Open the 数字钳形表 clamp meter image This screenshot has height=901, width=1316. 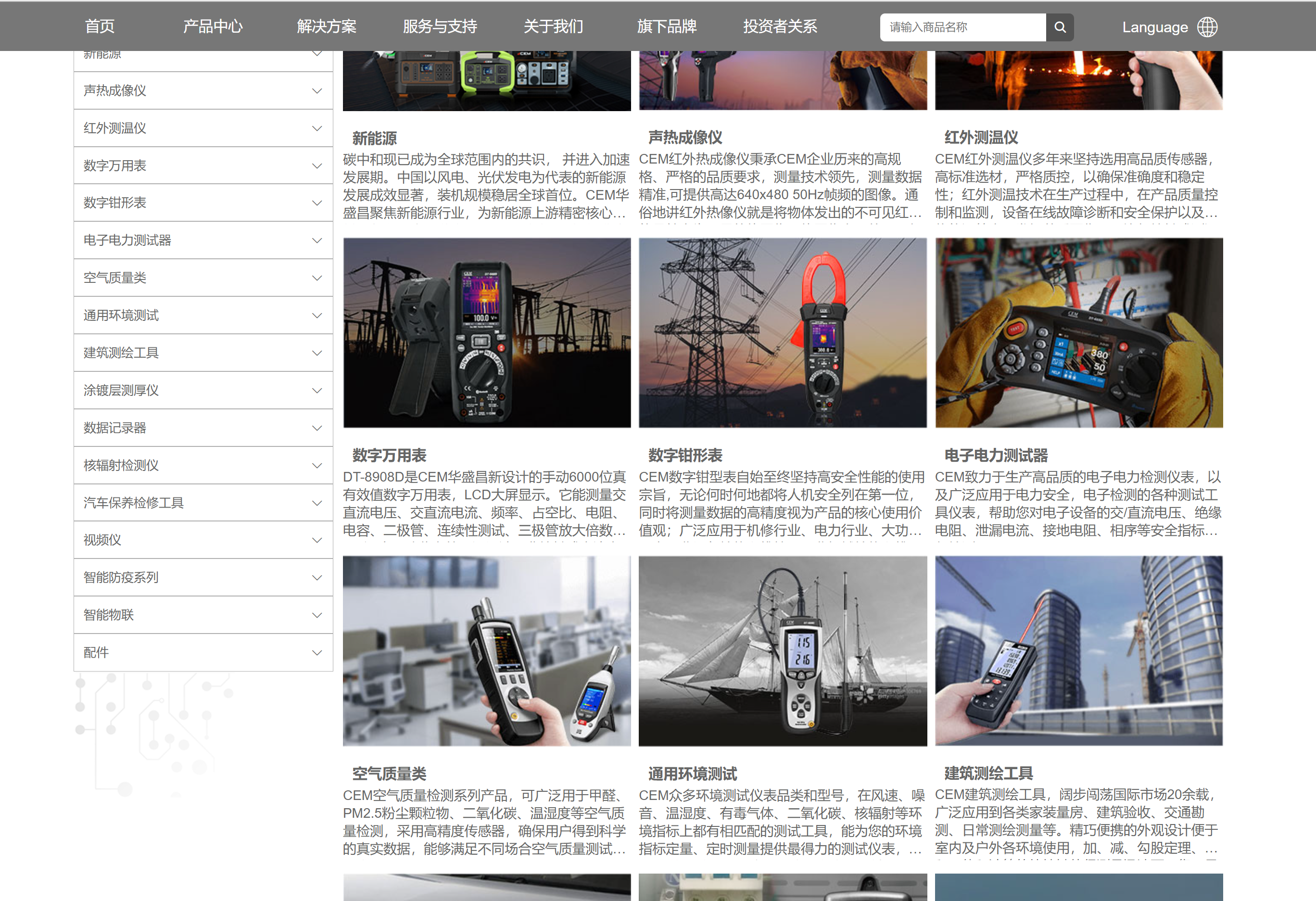click(783, 332)
